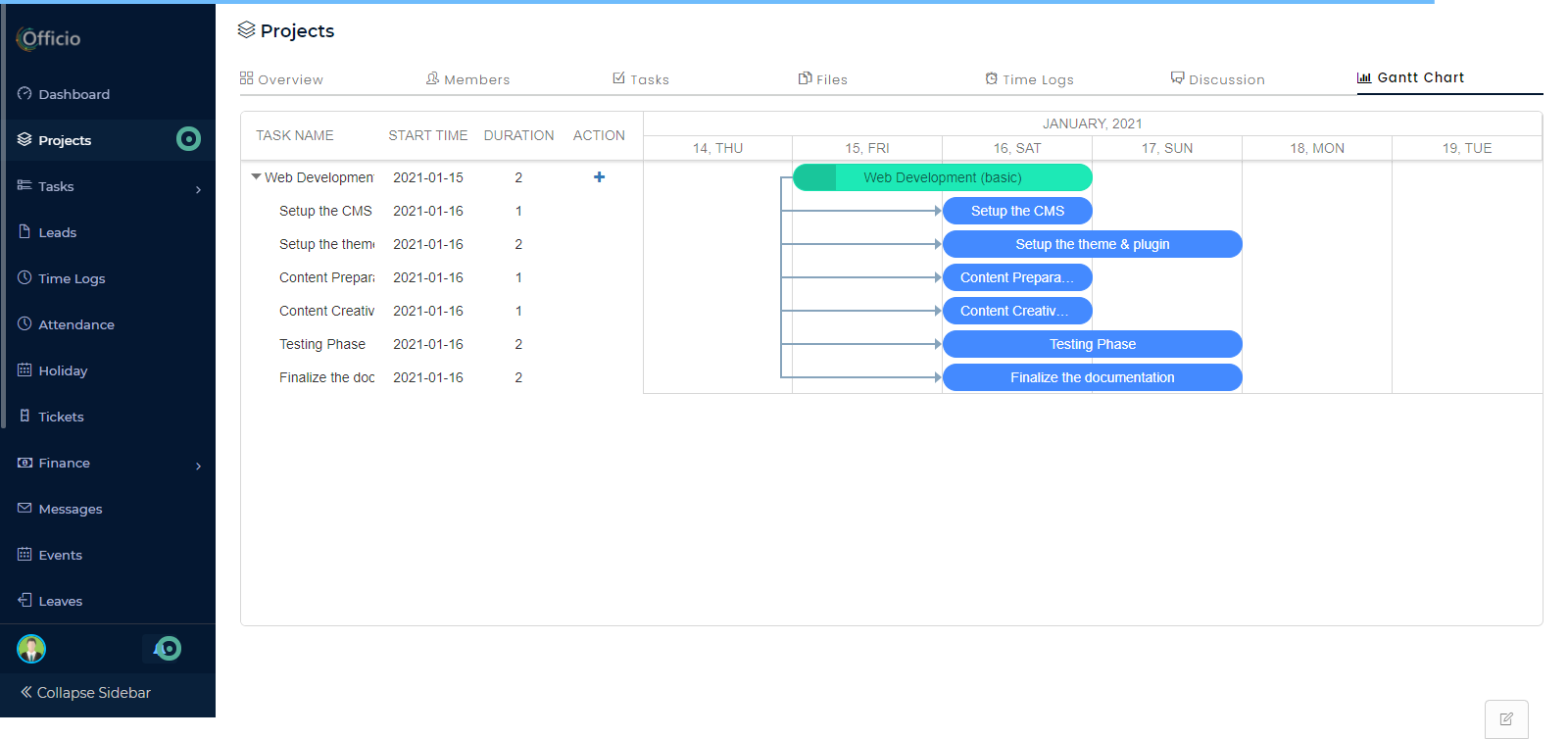Click the 19, TUE date header
Viewport: 1568px width, 739px height.
click(x=1467, y=148)
